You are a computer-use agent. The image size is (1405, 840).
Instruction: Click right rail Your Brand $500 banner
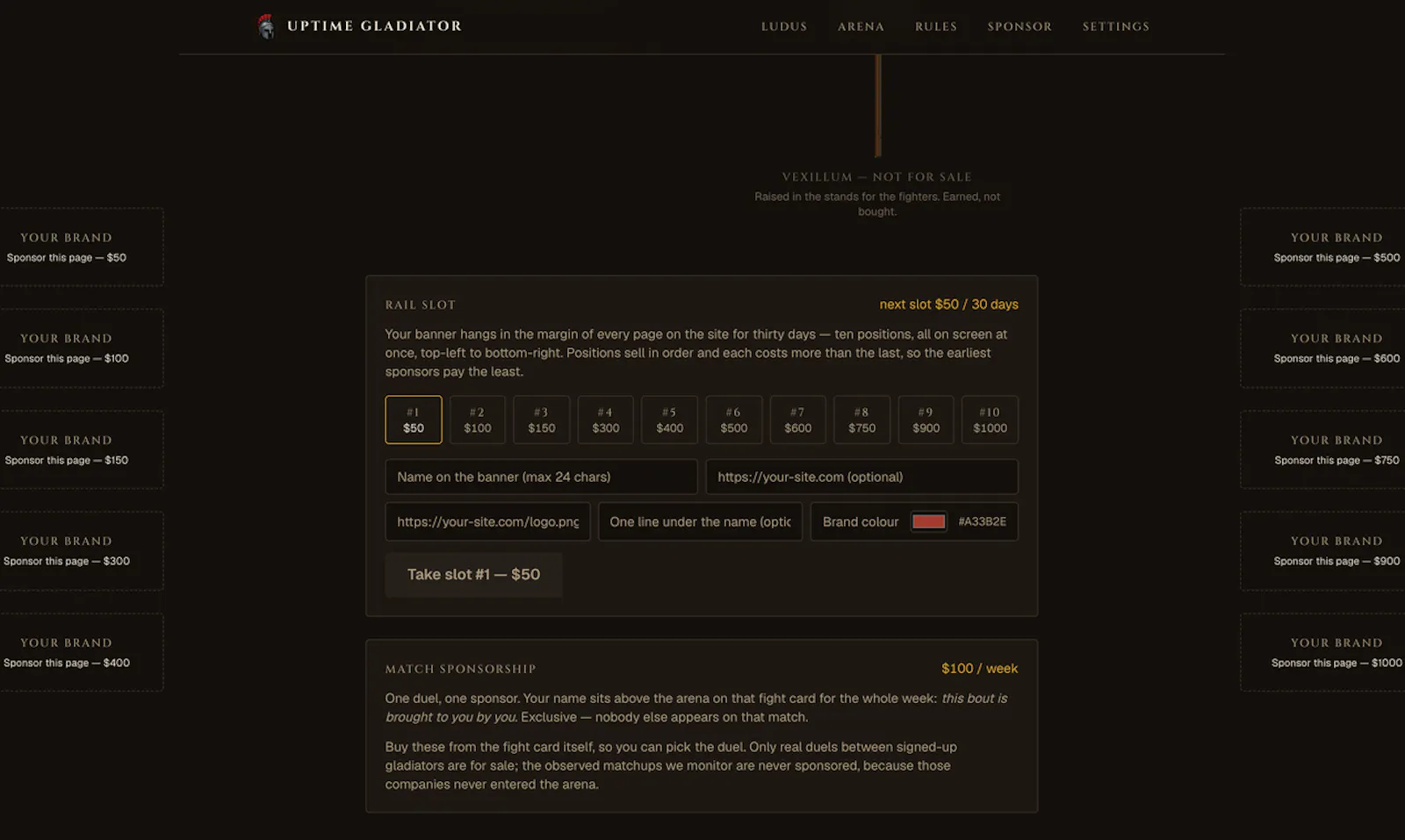[1322, 248]
